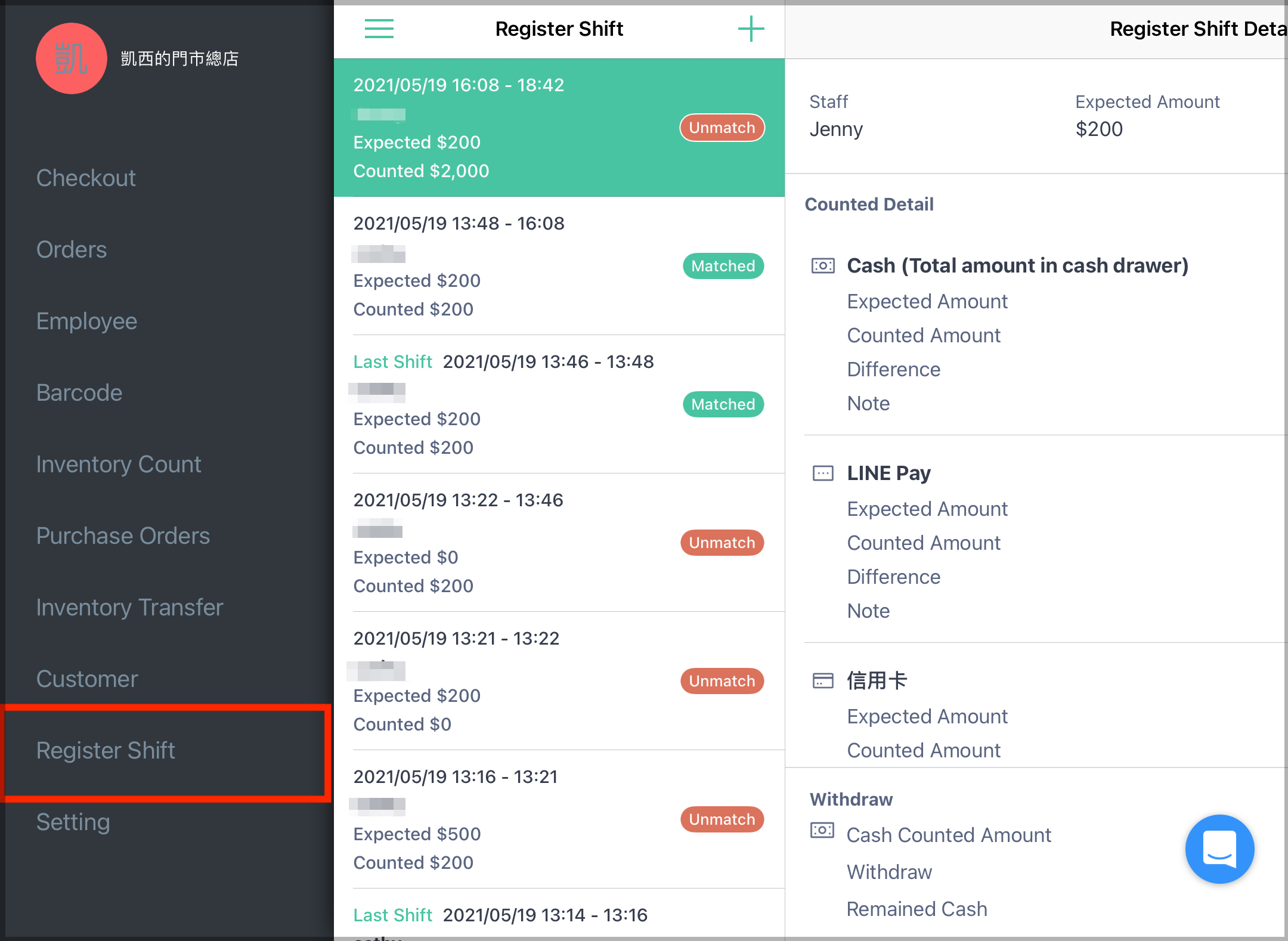
Task: Select shift 2021/05/19 13:21 - 13:22
Action: pyautogui.click(x=559, y=681)
